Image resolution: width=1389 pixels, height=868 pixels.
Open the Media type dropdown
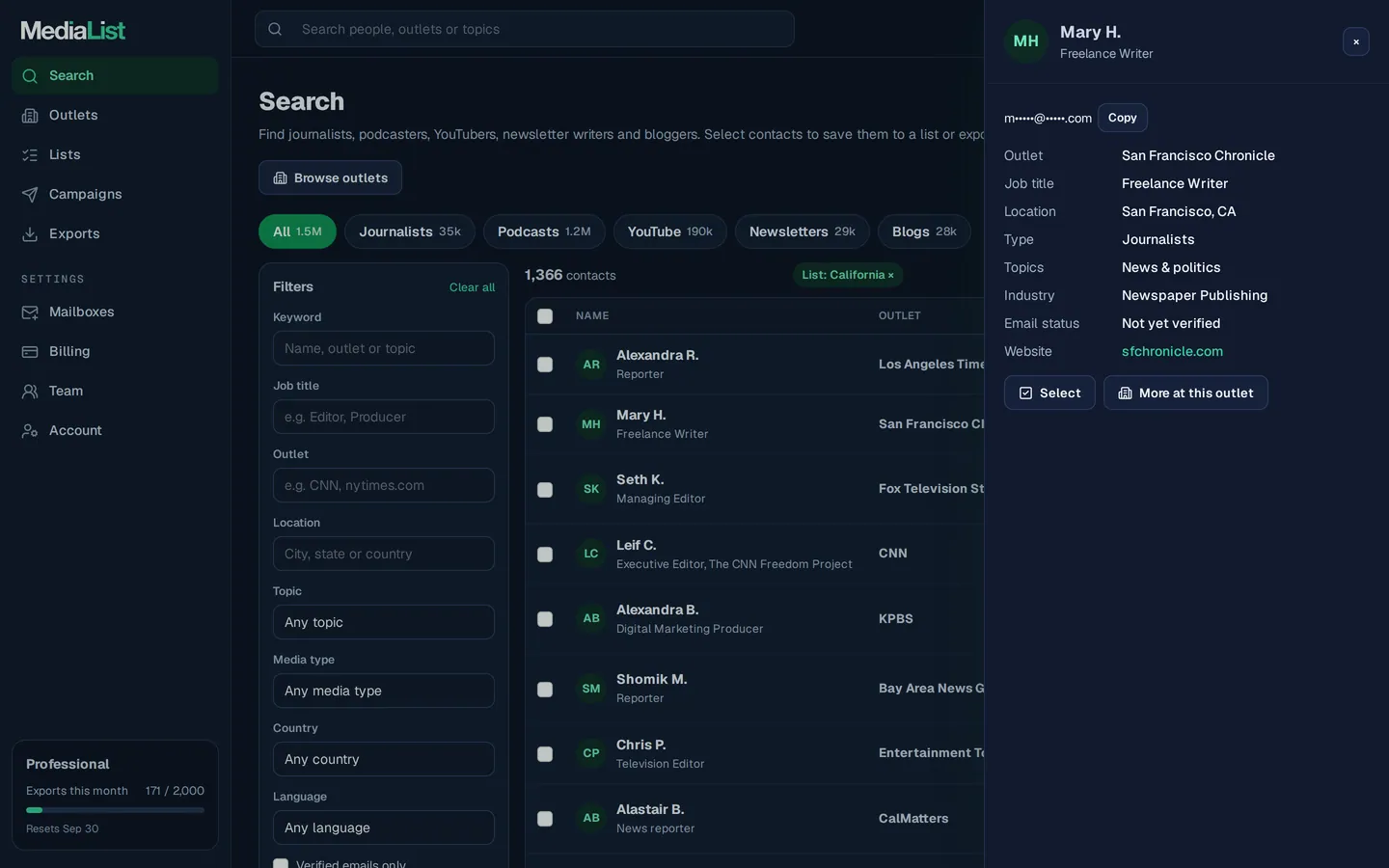click(384, 691)
